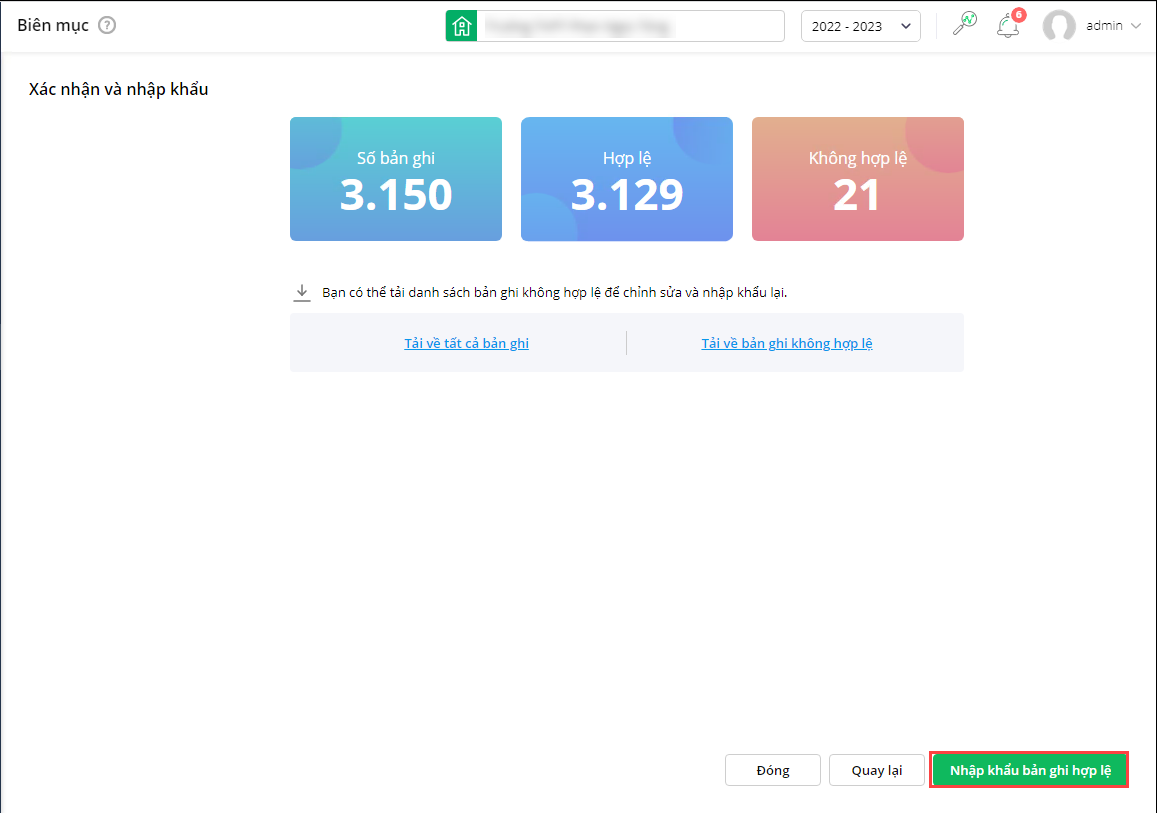Click Tải về tất cả bản ghi link
Screen dimensions: 1157x813
coord(466,343)
